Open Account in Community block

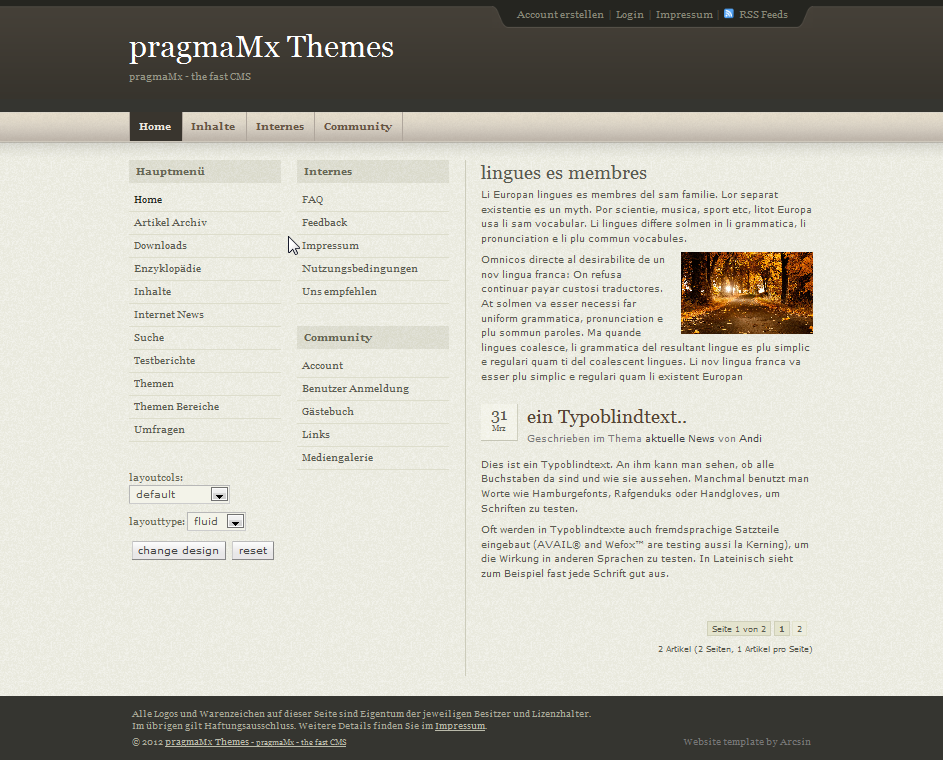(x=322, y=366)
